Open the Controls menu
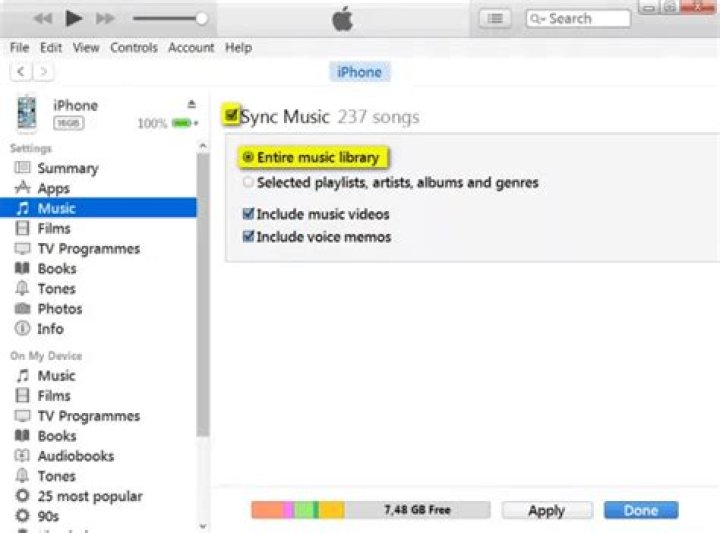Image resolution: width=720 pixels, height=533 pixels. coord(134,47)
